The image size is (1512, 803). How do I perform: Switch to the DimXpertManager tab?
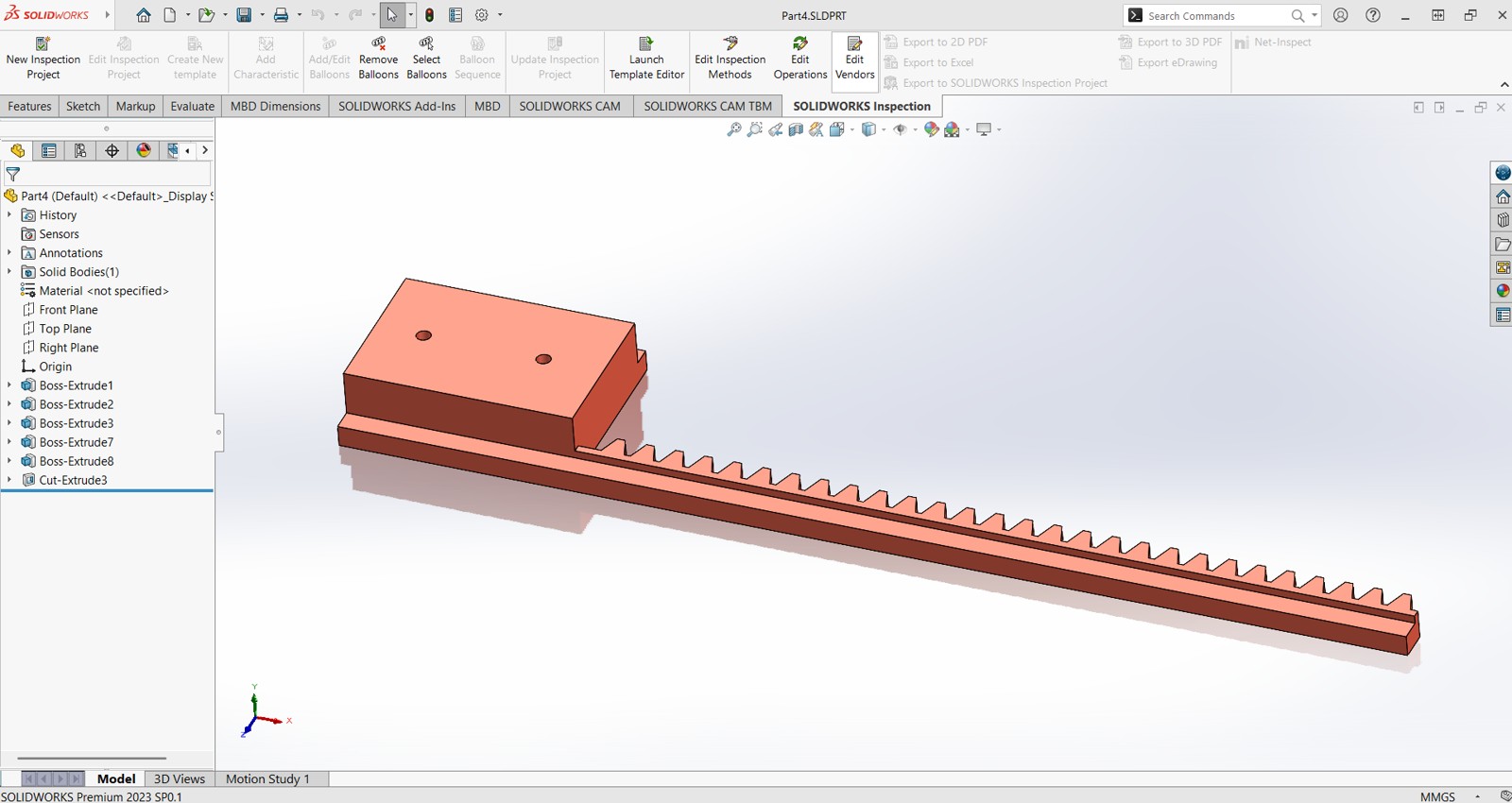click(x=112, y=150)
